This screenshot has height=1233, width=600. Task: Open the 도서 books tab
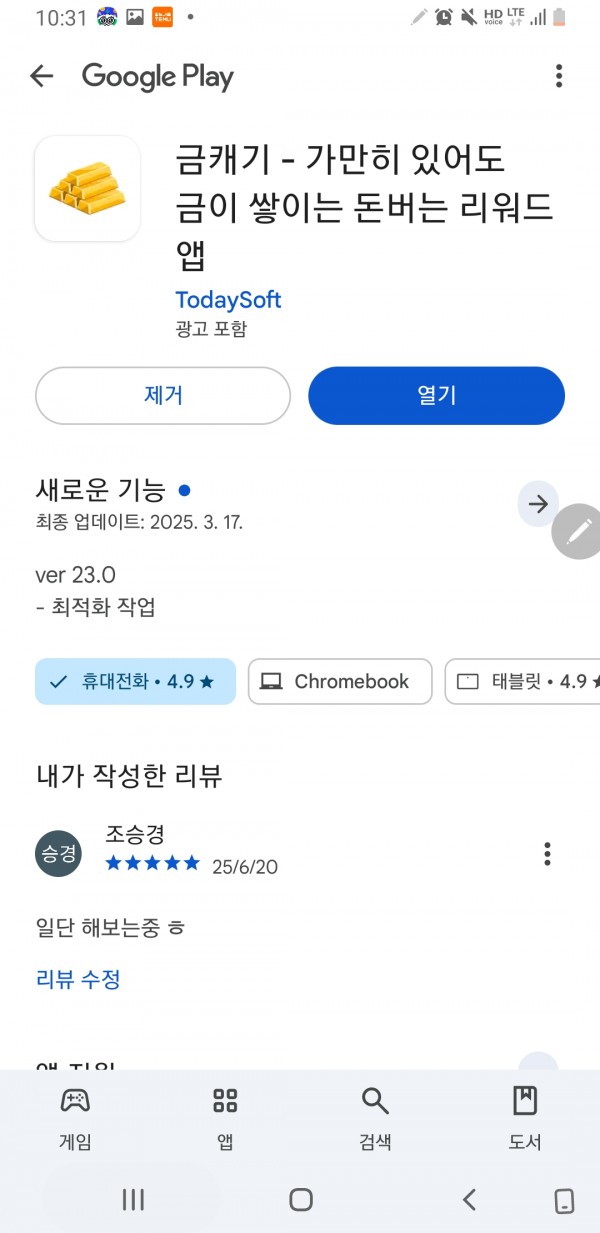[525, 1118]
